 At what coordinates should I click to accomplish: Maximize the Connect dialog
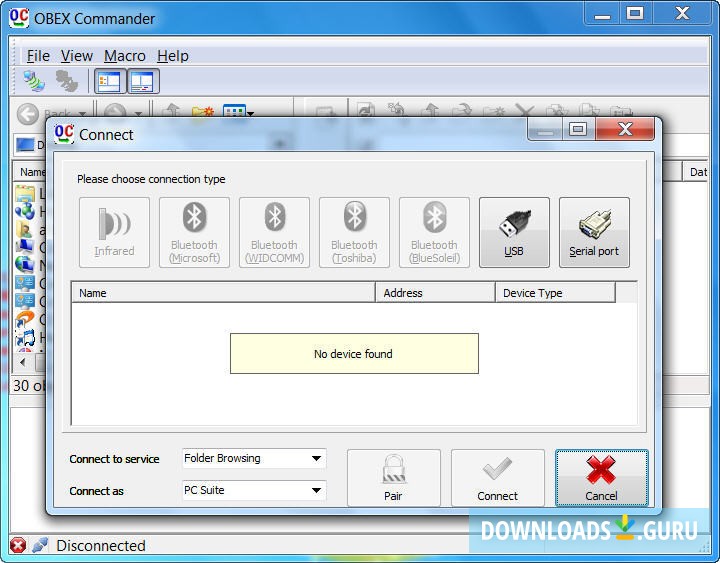(x=578, y=129)
